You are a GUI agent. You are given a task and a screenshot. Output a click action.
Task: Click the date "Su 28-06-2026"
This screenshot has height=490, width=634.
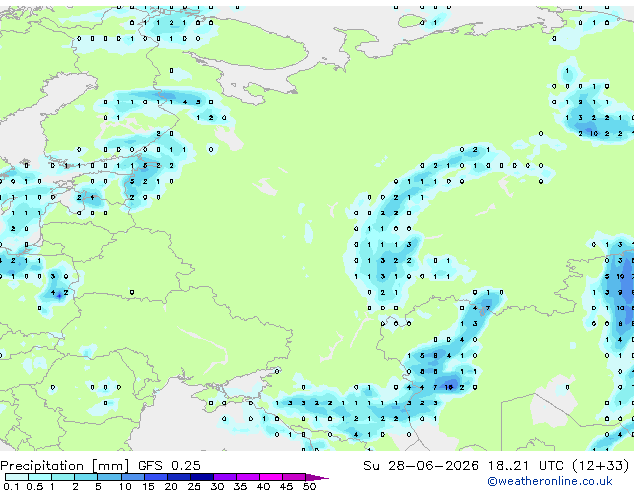[421, 465]
